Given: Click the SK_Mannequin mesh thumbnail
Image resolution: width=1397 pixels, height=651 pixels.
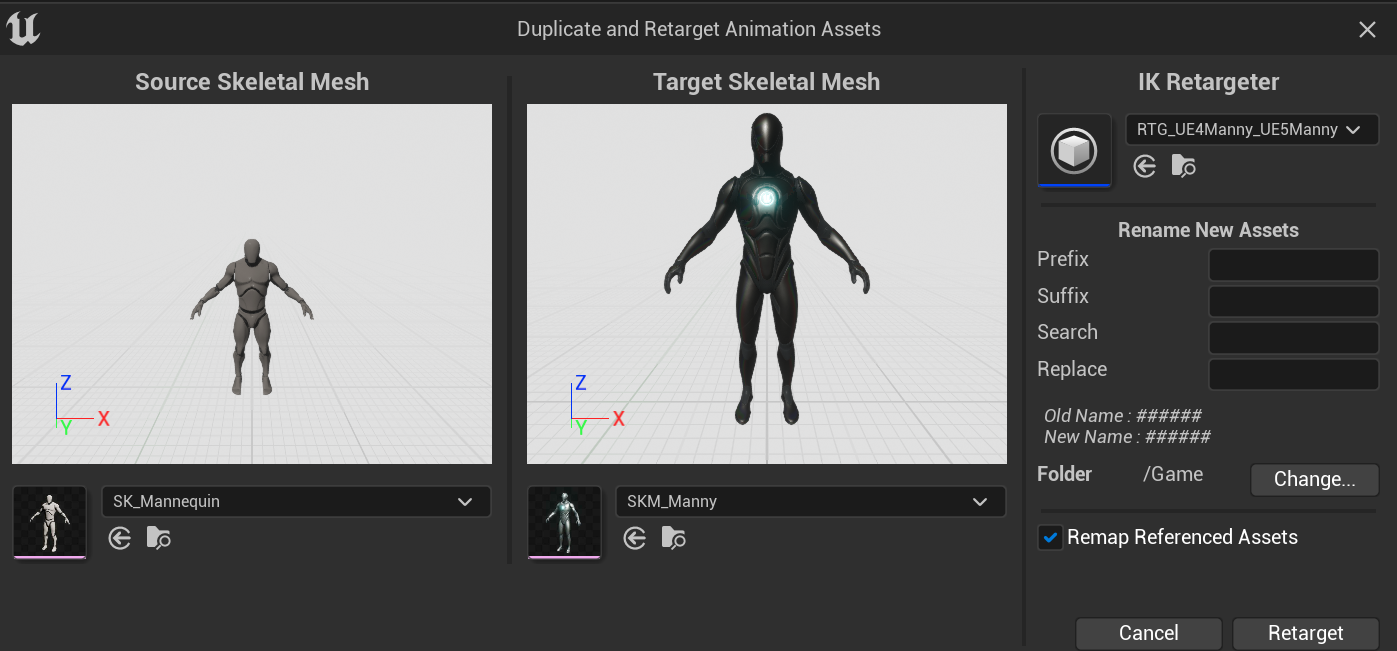Looking at the screenshot, I should click(49, 522).
